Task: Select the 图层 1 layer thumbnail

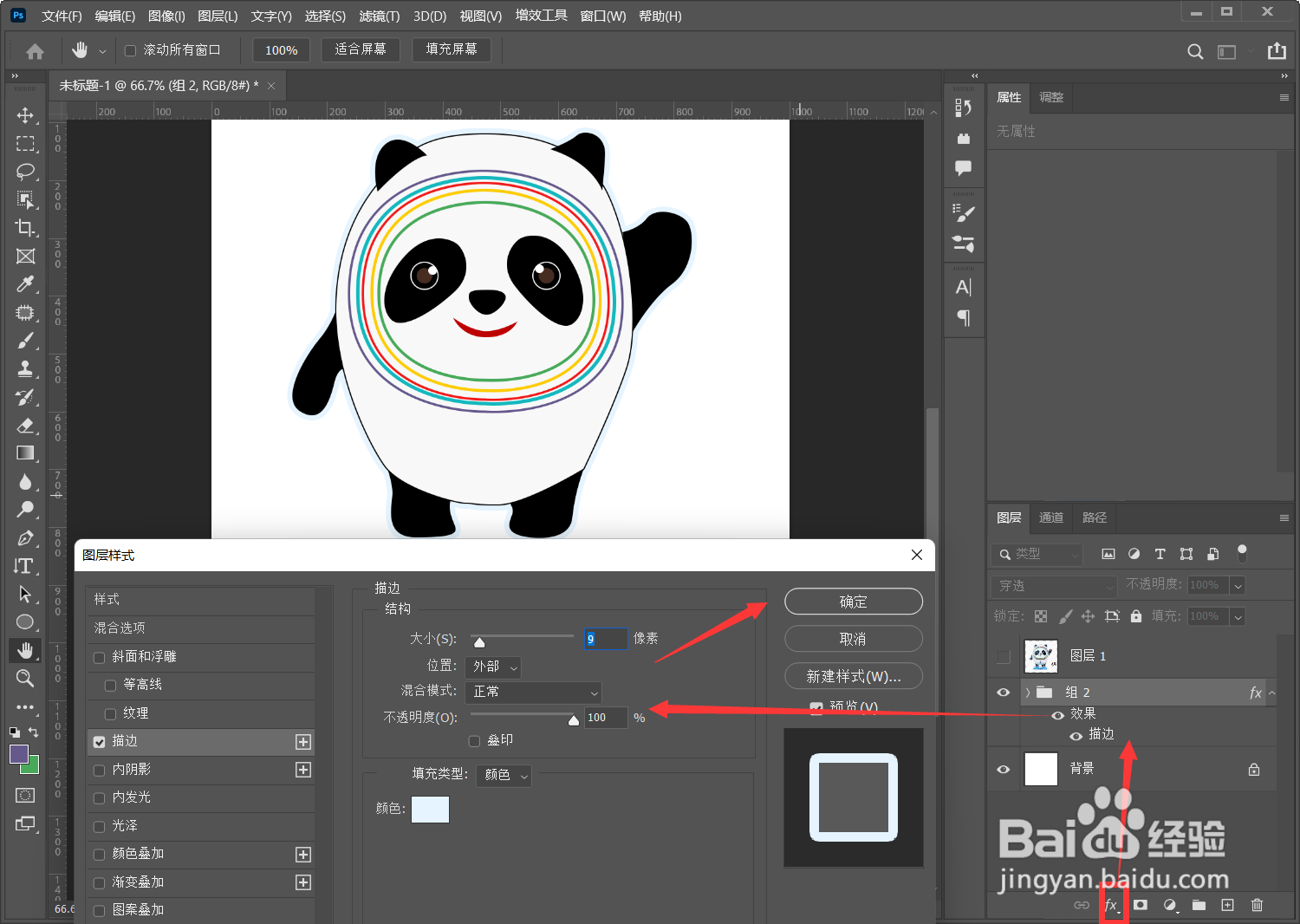Action: pyautogui.click(x=1041, y=657)
